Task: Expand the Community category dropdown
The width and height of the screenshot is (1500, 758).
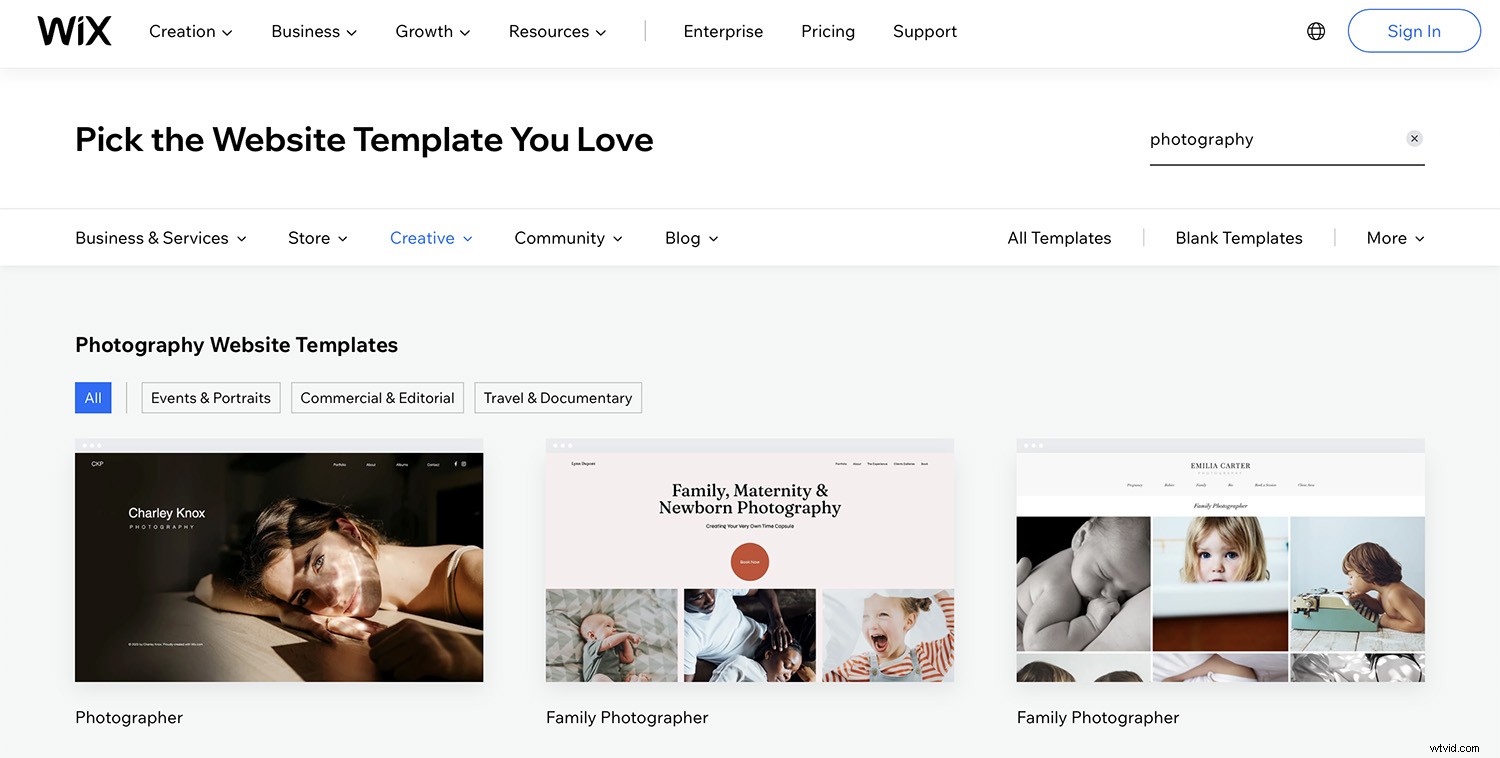Action: click(568, 238)
